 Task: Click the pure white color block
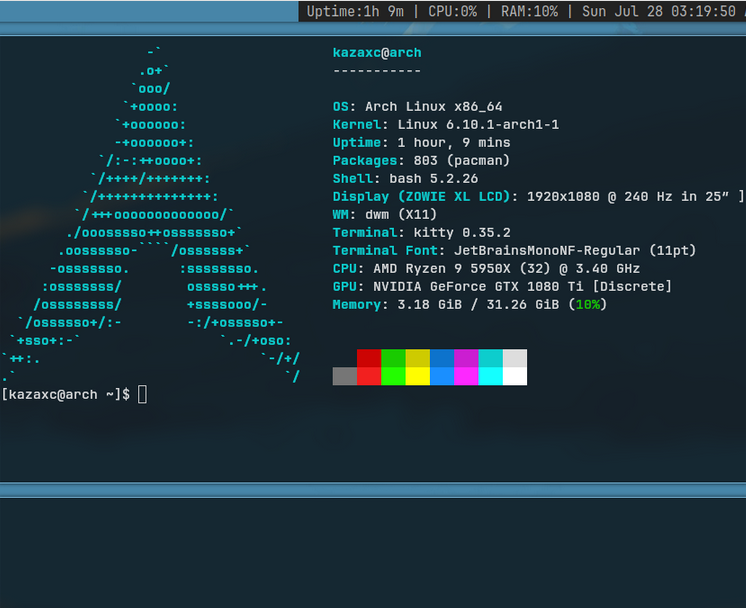515,376
